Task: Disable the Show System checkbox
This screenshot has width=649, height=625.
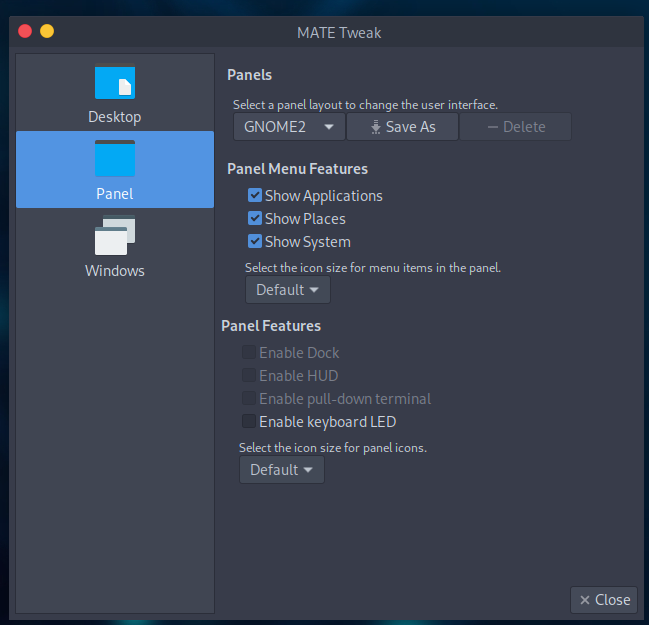Action: (x=255, y=241)
